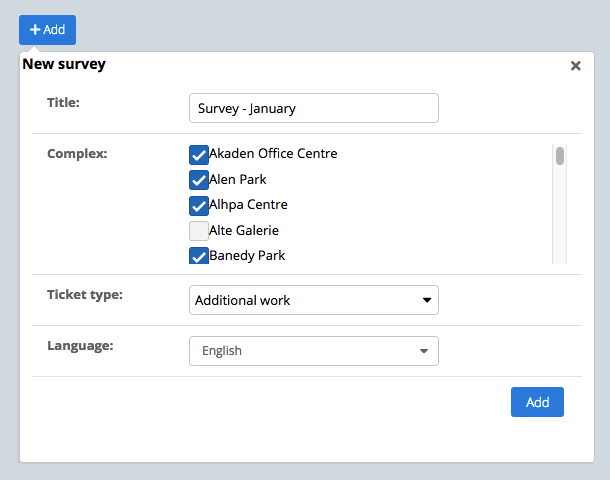The width and height of the screenshot is (610, 480).
Task: Click the Ticket type field label
Action: coord(85,295)
